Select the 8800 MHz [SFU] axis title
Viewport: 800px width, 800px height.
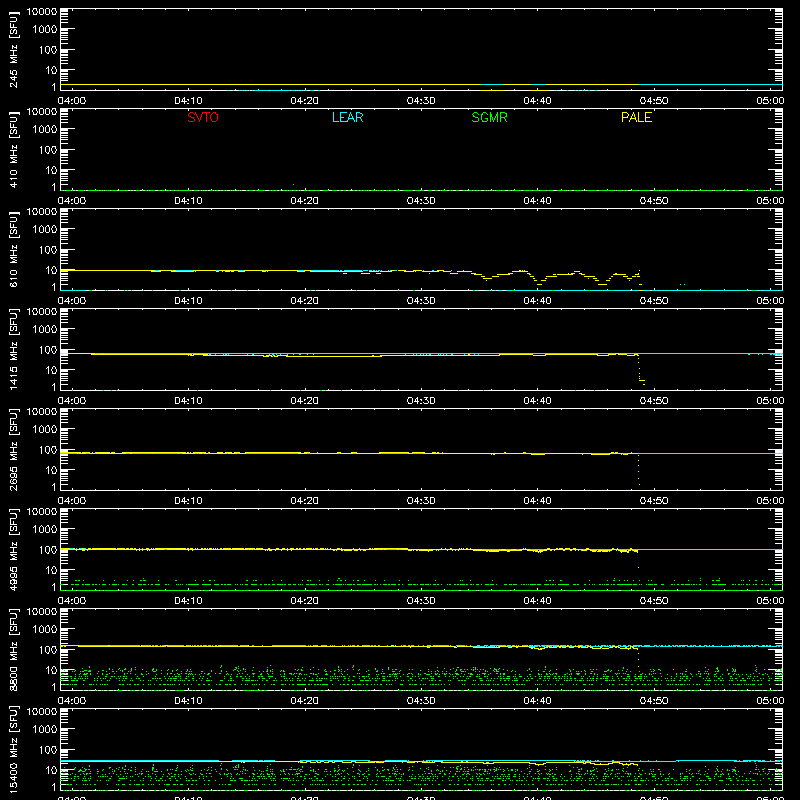click(x=13, y=649)
